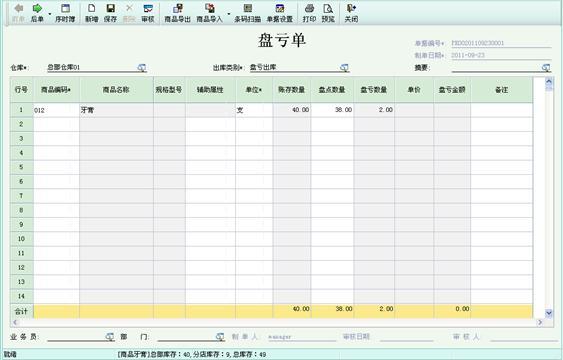This screenshot has height=360, width=563.
Task: Select row 1 book quantity 40.00
Action: (x=292, y=110)
